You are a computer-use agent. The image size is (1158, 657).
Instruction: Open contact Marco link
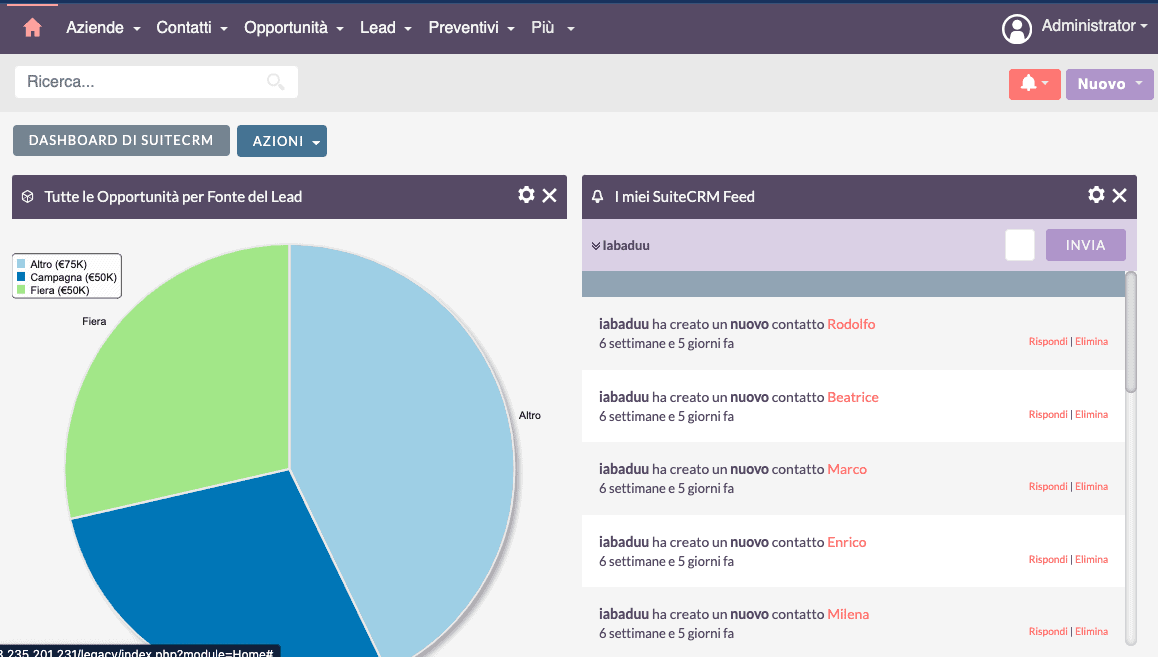[x=847, y=469]
